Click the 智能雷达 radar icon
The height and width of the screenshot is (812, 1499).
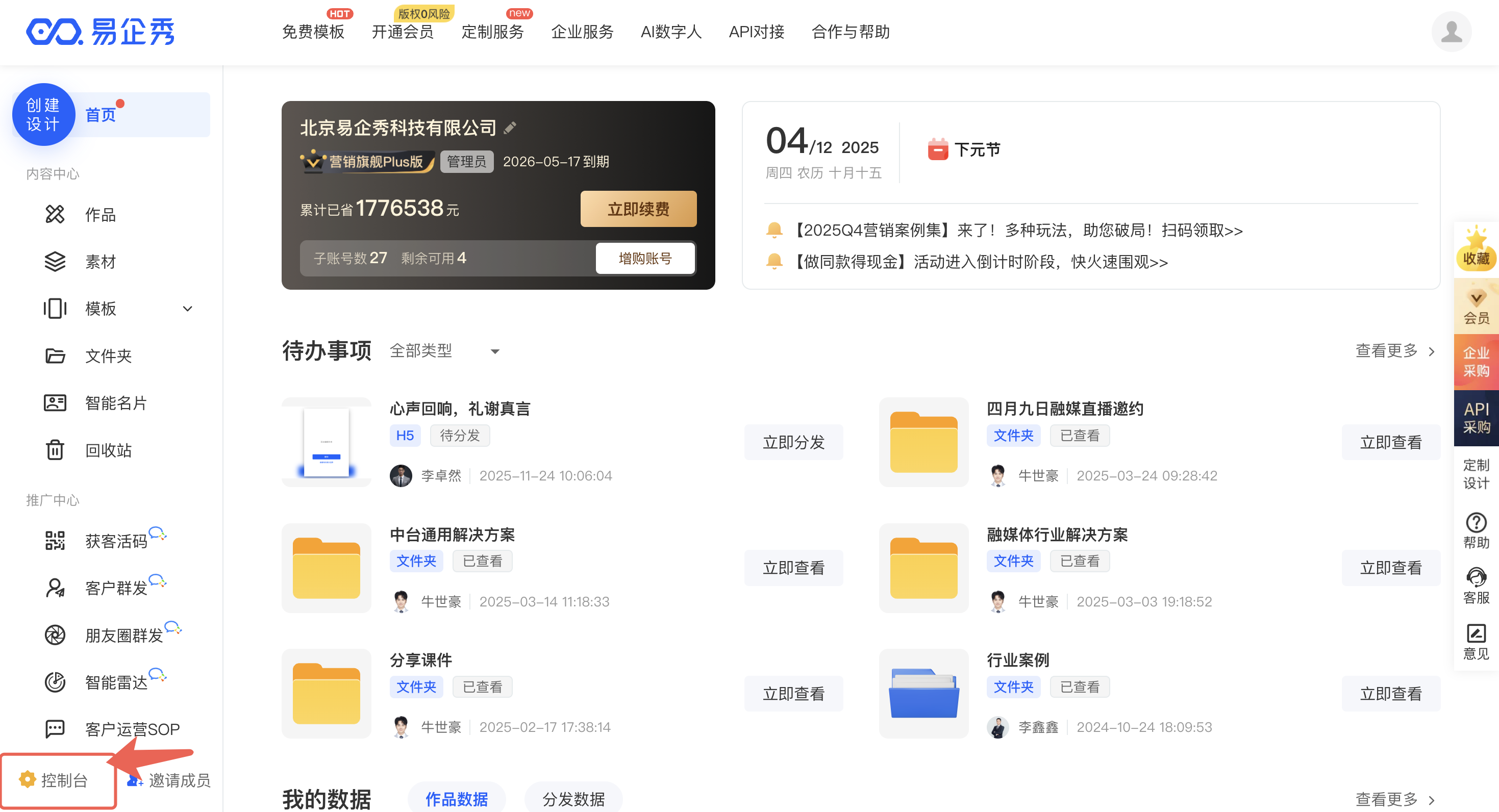(x=55, y=682)
